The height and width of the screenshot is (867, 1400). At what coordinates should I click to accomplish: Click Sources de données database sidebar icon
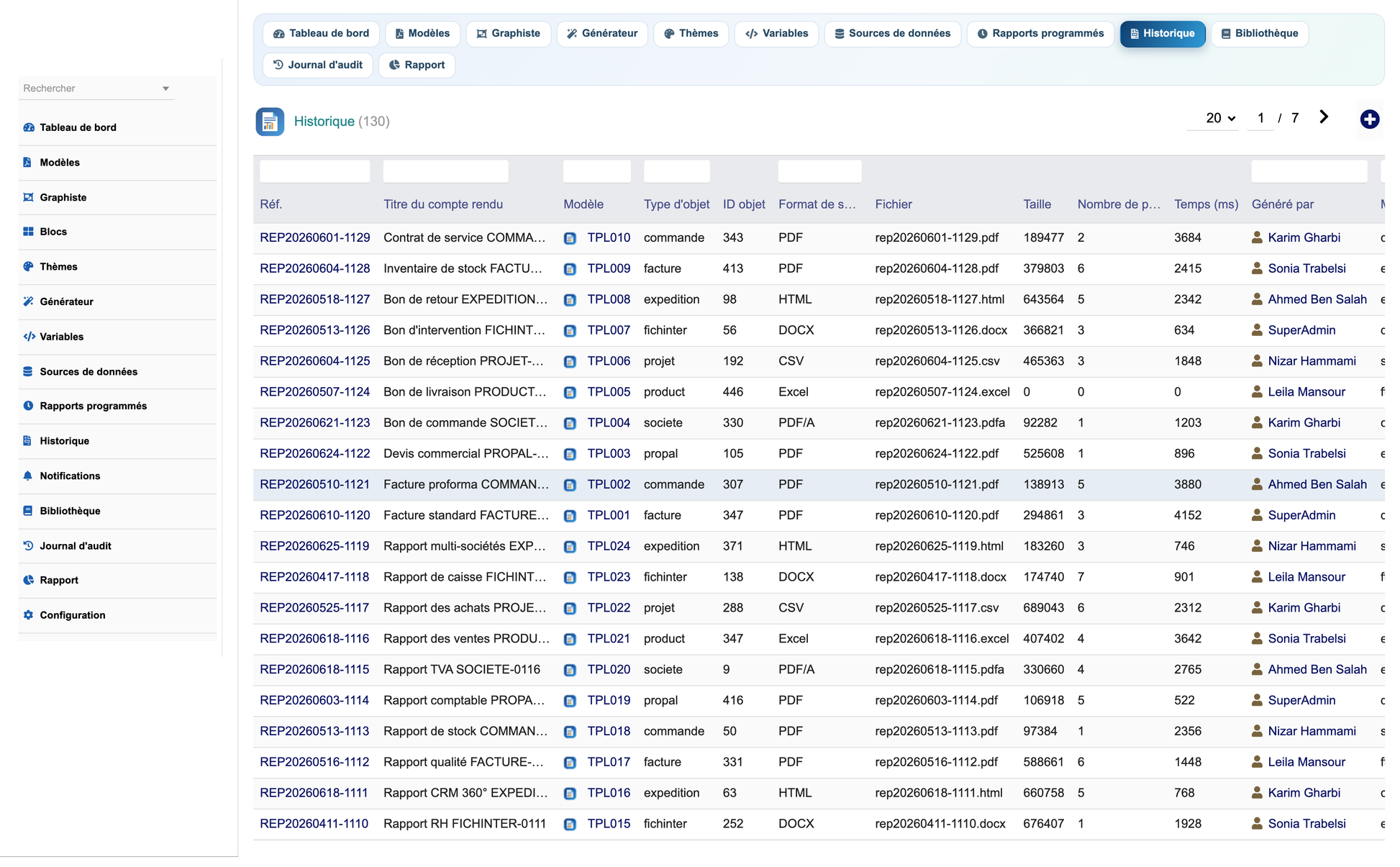click(27, 371)
